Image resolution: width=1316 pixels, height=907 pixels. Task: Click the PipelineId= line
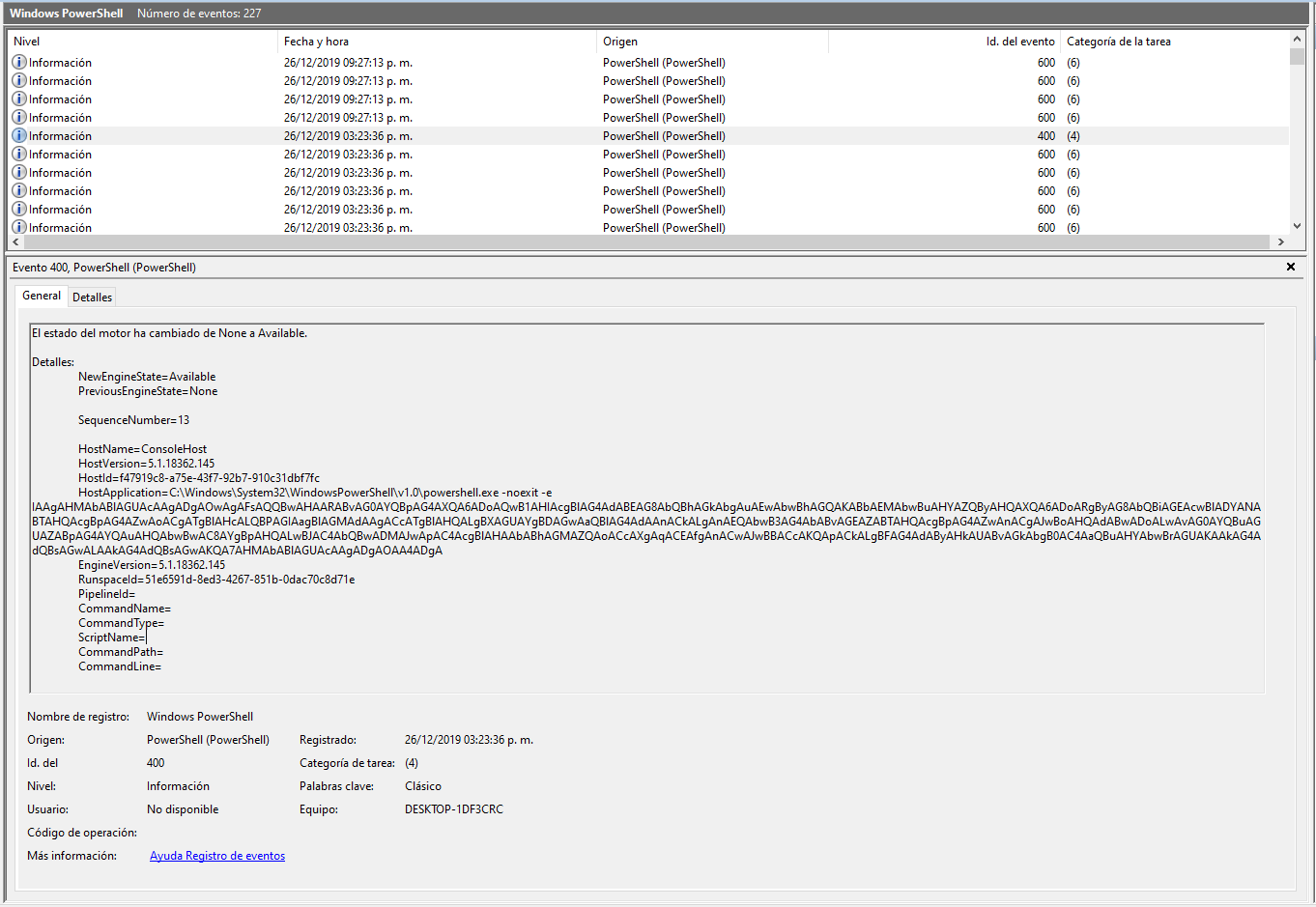pyautogui.click(x=106, y=594)
